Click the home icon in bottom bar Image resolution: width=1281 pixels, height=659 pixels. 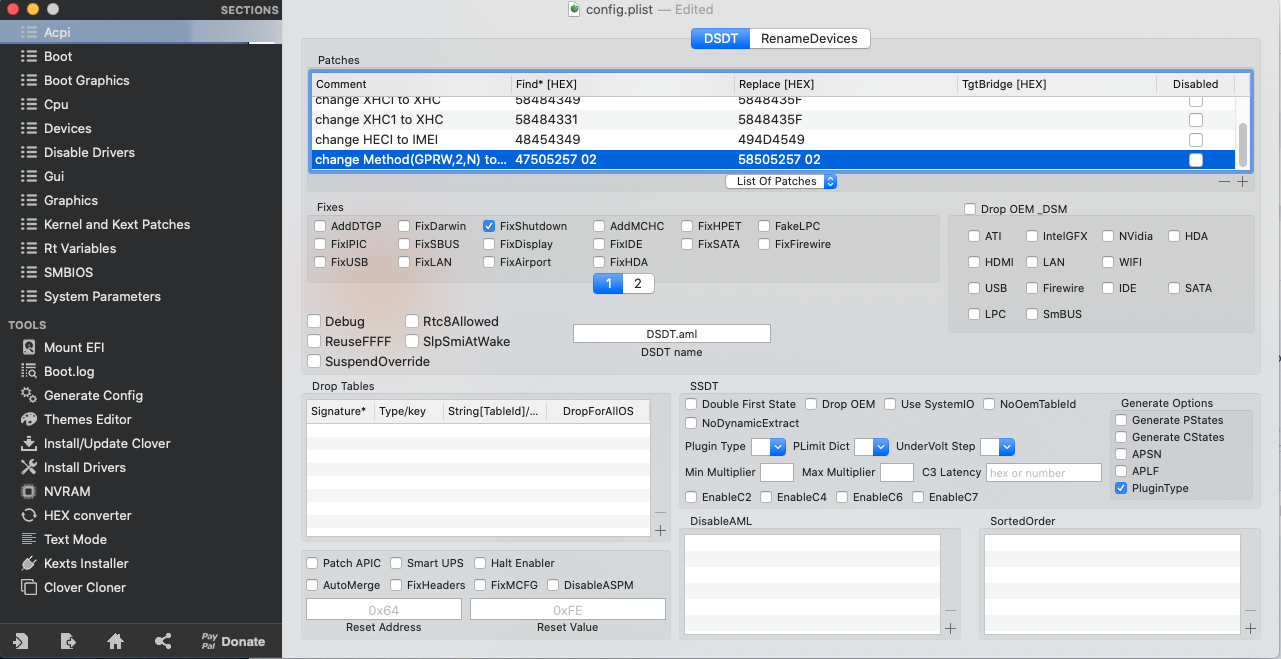click(x=115, y=641)
